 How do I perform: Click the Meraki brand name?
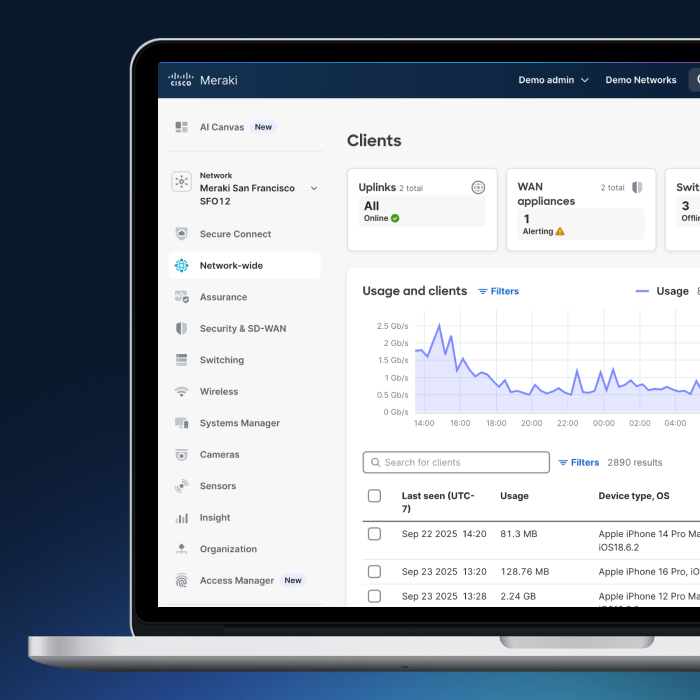click(219, 80)
